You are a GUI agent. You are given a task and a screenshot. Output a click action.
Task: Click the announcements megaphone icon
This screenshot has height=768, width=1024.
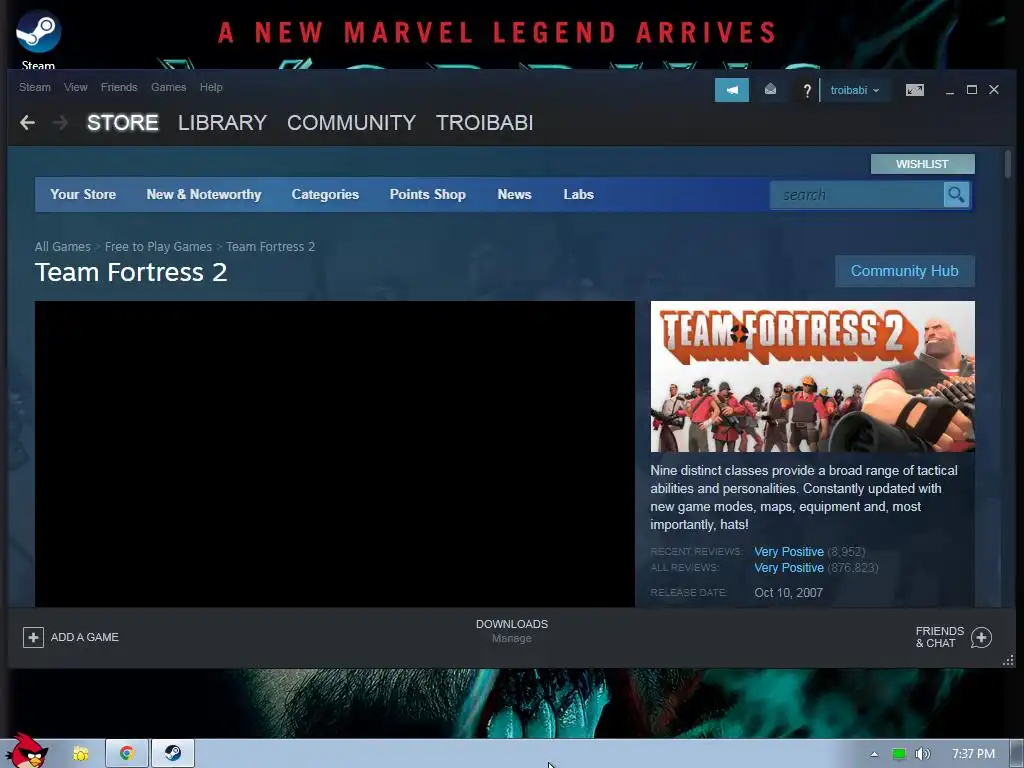pyautogui.click(x=731, y=90)
